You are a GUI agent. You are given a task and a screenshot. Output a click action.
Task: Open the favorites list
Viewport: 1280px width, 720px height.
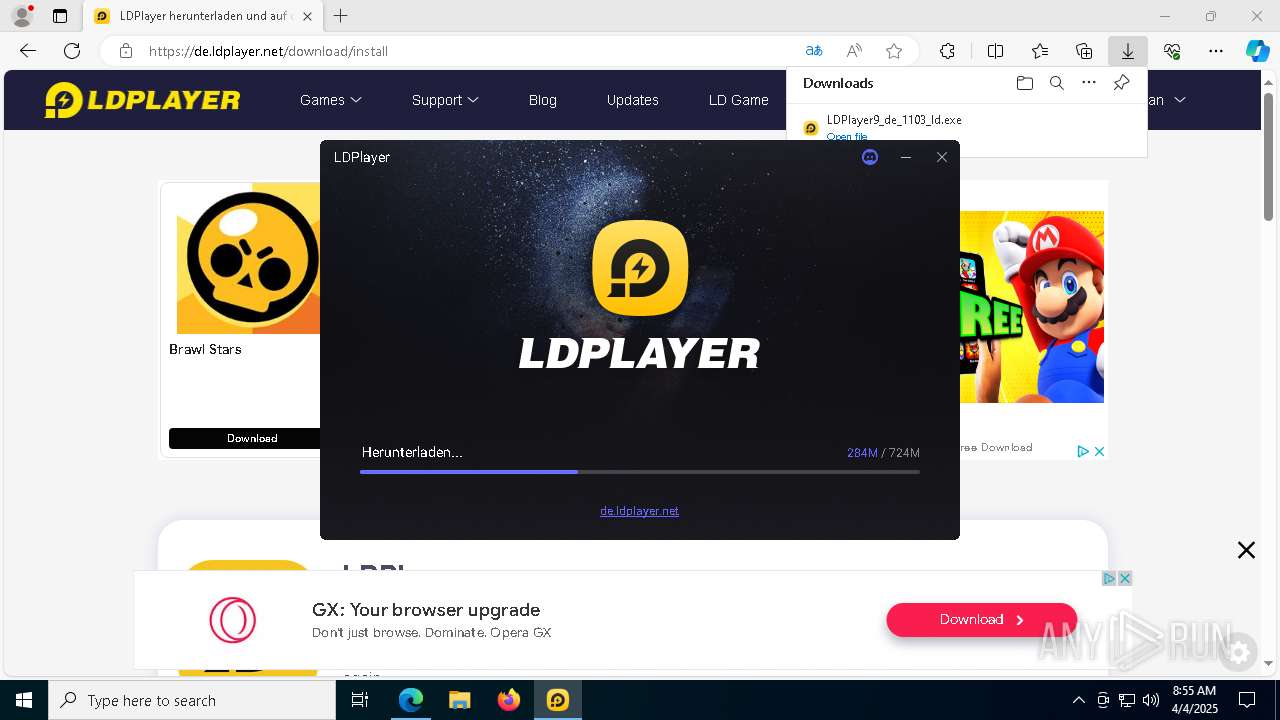(x=1040, y=51)
